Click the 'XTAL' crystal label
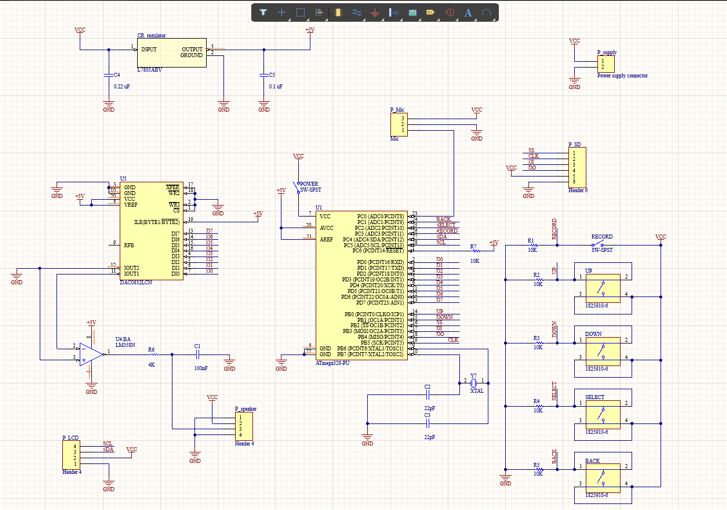This screenshot has width=727, height=510. [477, 391]
